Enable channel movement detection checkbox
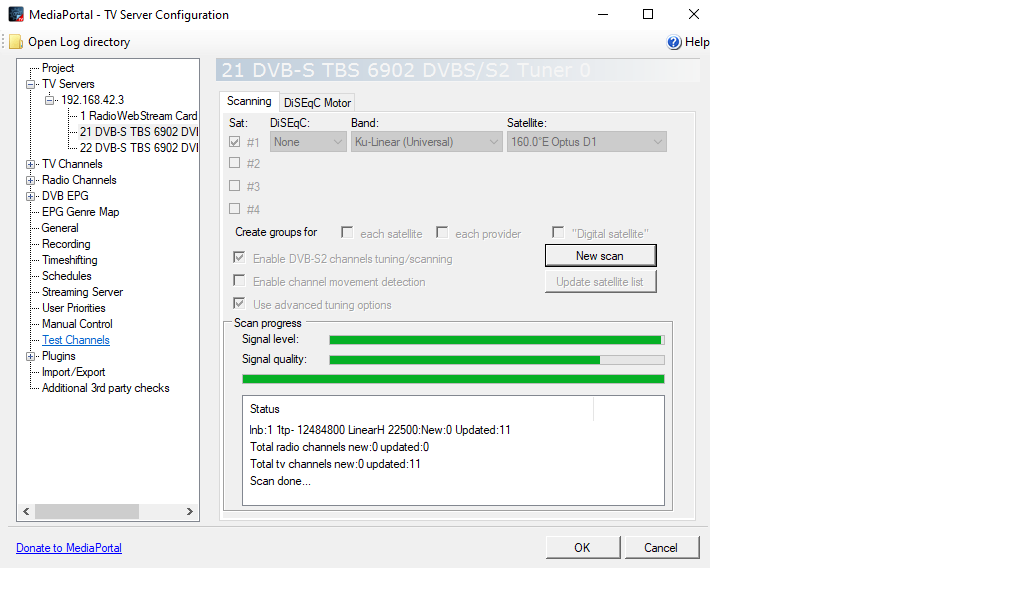Image resolution: width=1027 pixels, height=614 pixels. 239,282
